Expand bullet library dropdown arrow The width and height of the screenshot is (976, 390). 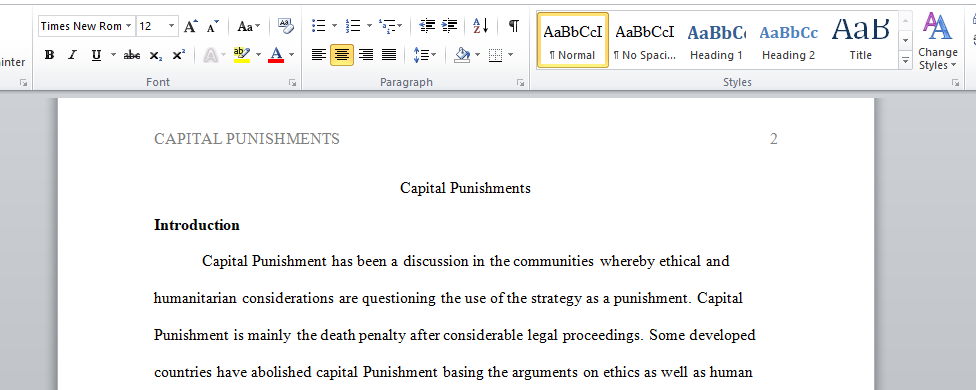point(334,26)
